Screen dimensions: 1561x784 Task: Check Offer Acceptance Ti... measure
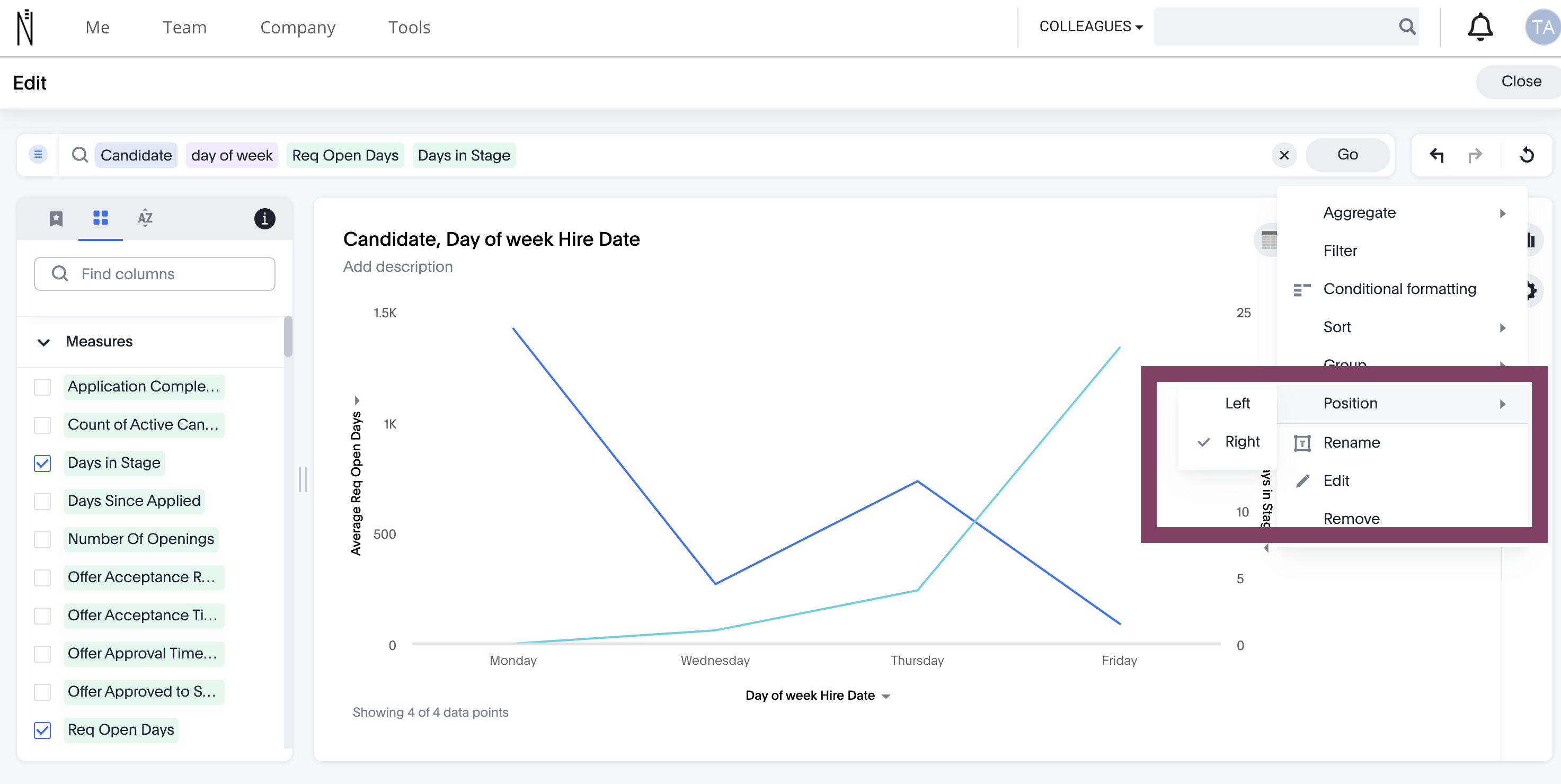click(x=42, y=616)
